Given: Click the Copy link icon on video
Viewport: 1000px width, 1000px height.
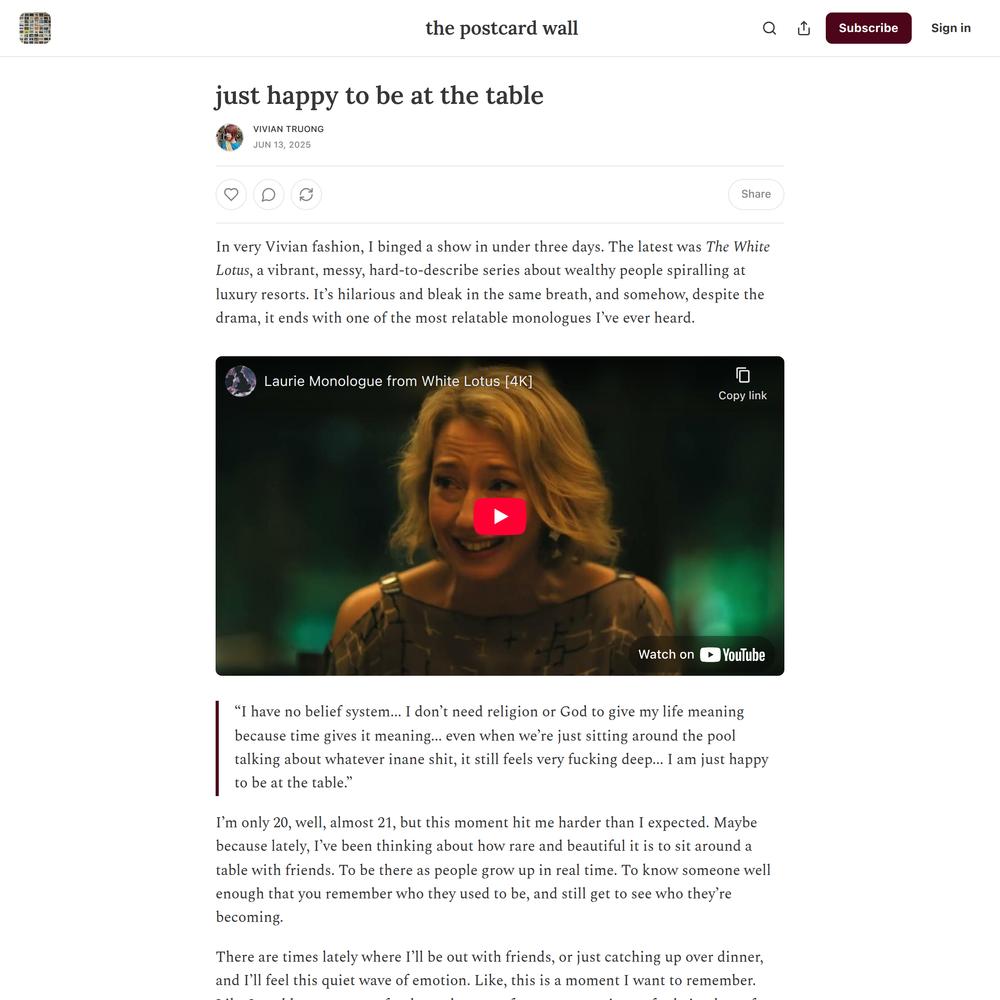Looking at the screenshot, I should point(742,383).
